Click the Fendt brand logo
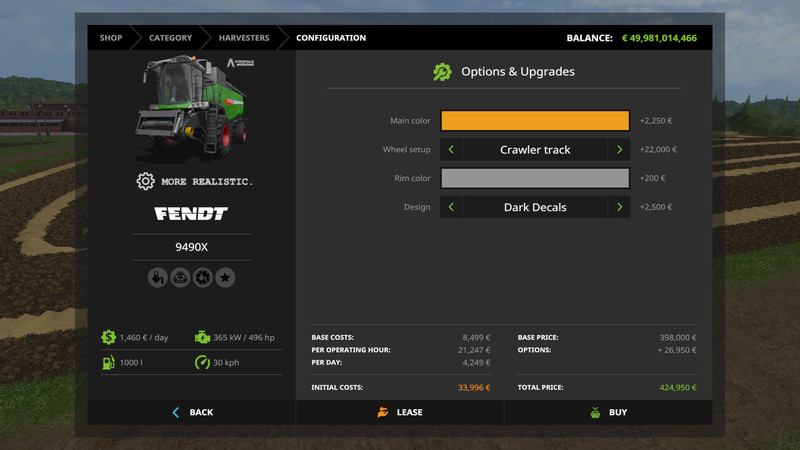Image resolution: width=800 pixels, height=450 pixels. point(191,214)
